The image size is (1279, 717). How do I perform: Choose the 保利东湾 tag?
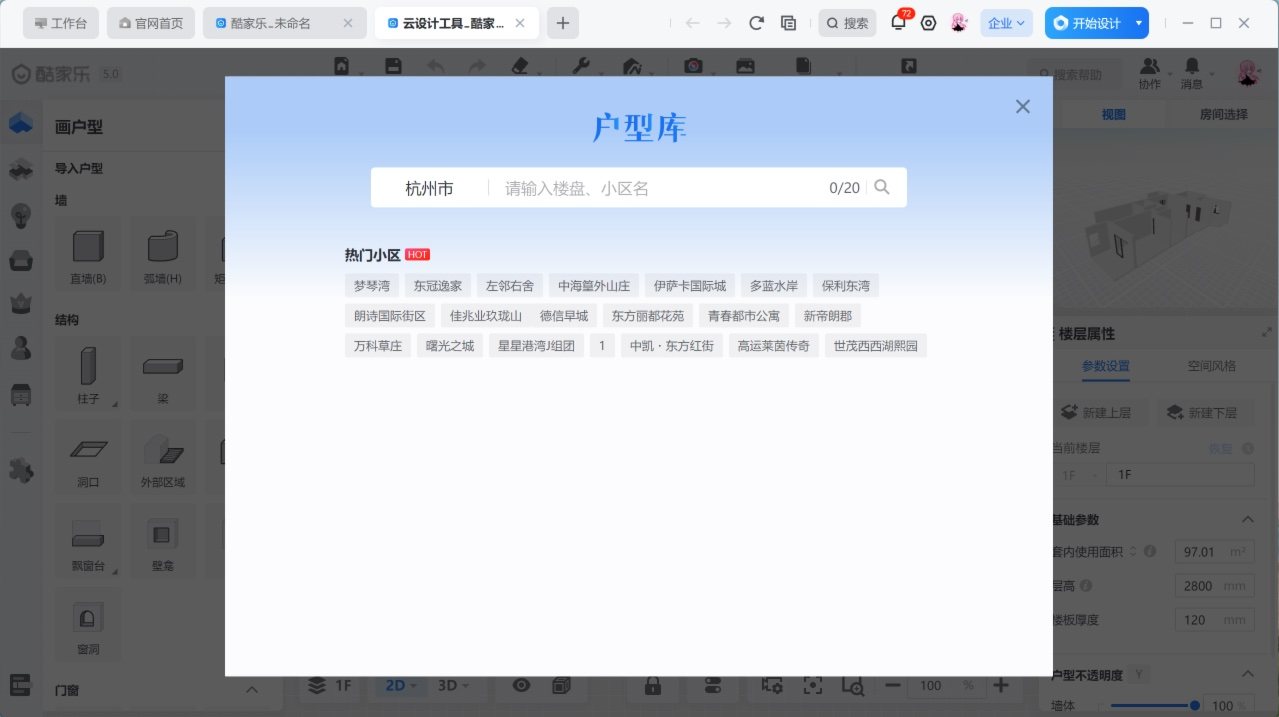click(846, 286)
